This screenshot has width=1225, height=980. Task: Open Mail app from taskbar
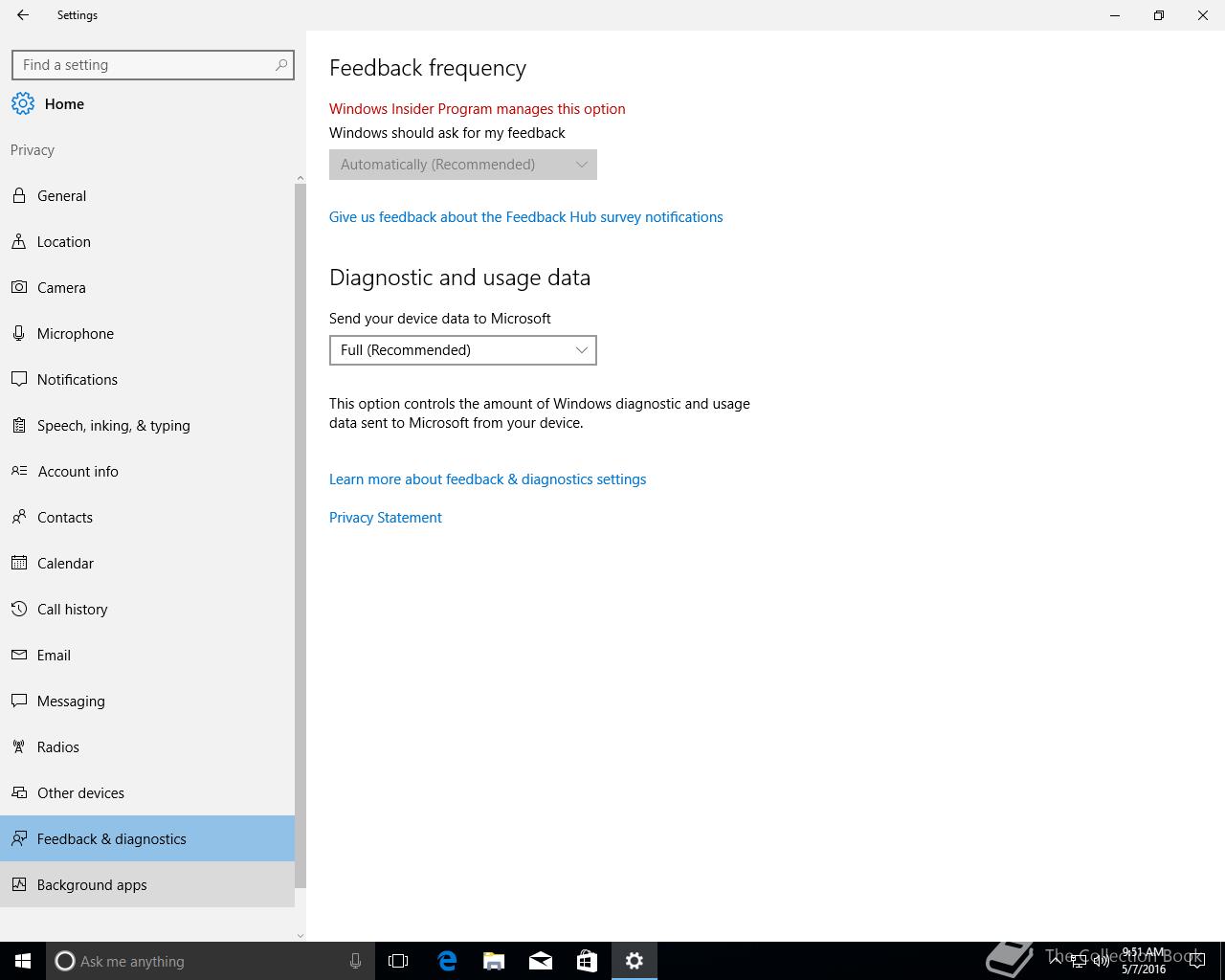pos(541,961)
